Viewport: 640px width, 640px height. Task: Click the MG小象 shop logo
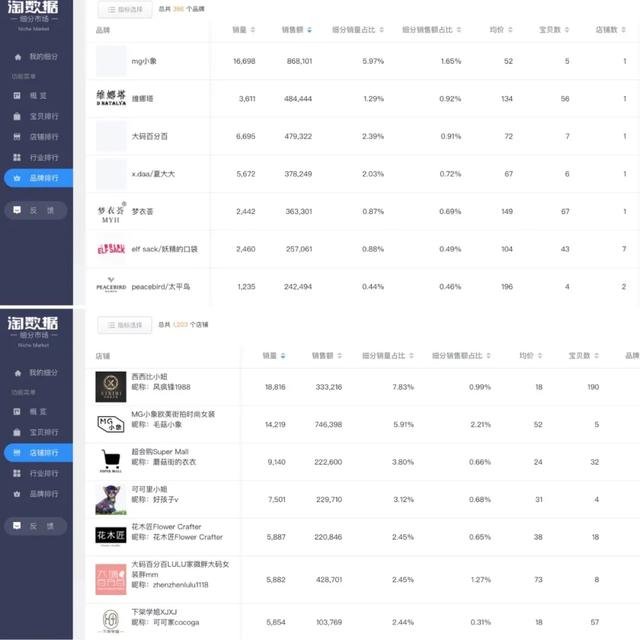(111, 424)
